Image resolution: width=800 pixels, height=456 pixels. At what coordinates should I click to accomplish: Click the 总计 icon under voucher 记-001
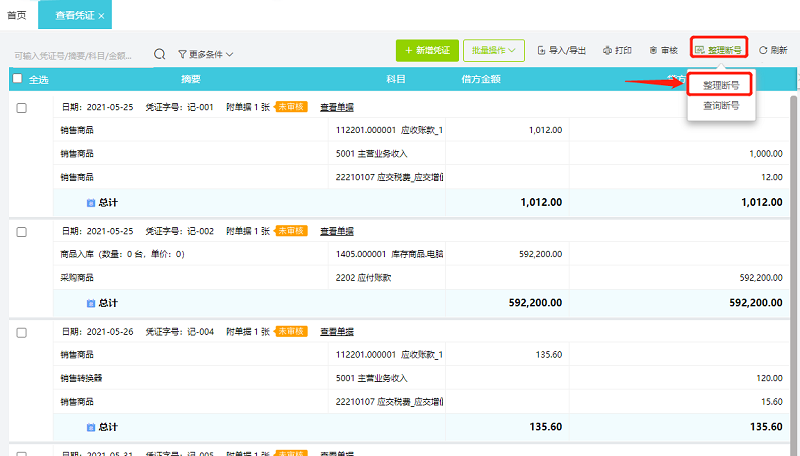point(90,202)
